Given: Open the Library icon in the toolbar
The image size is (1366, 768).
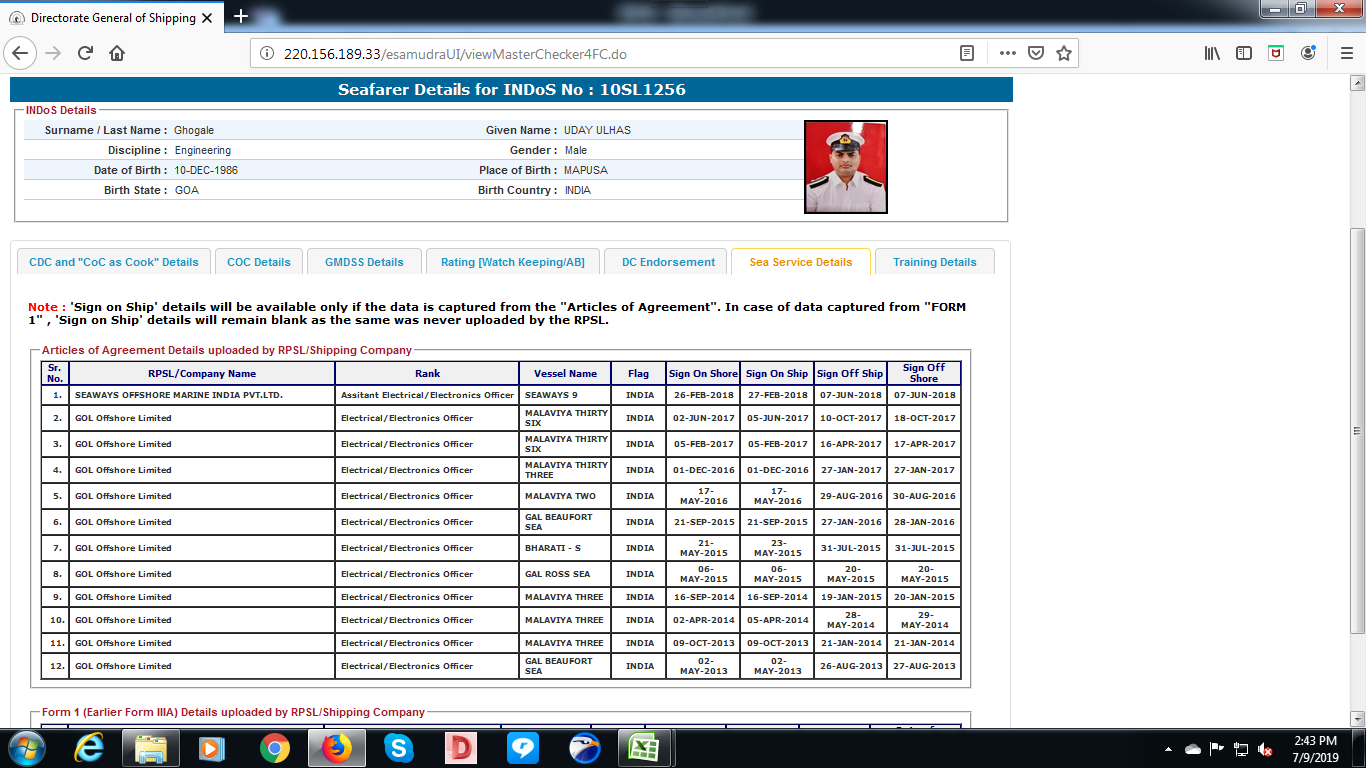Looking at the screenshot, I should point(1212,53).
